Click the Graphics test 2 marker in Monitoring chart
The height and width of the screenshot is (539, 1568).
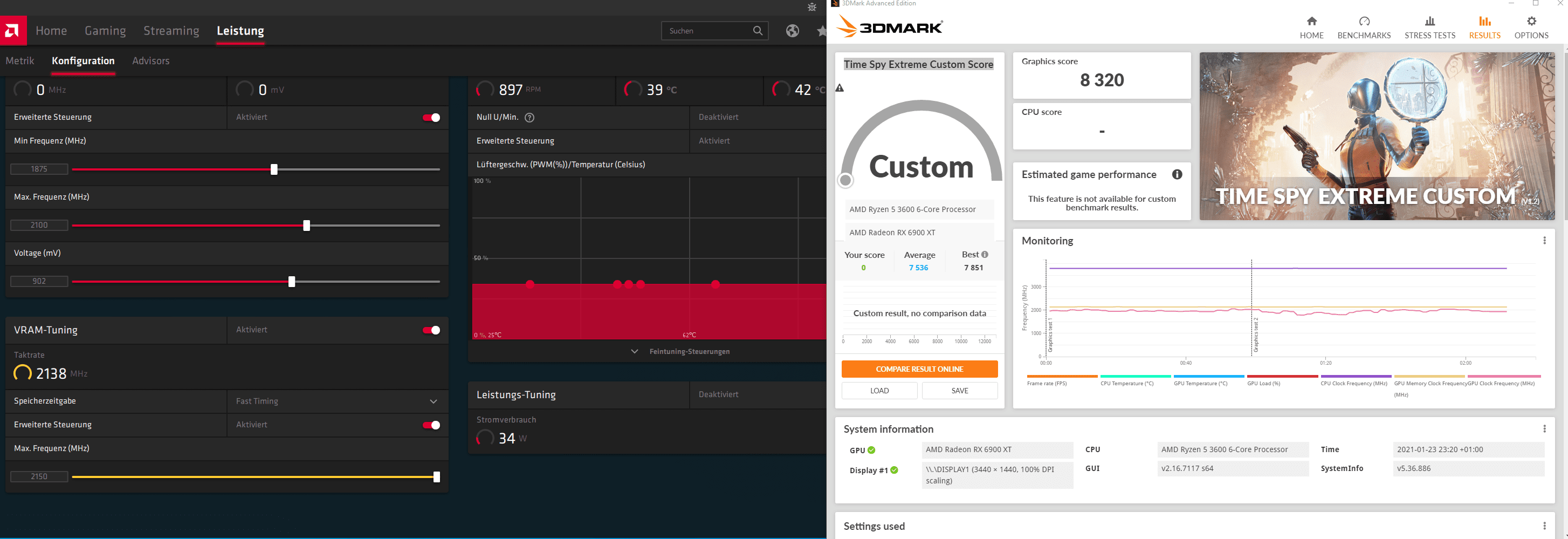tap(1255, 335)
